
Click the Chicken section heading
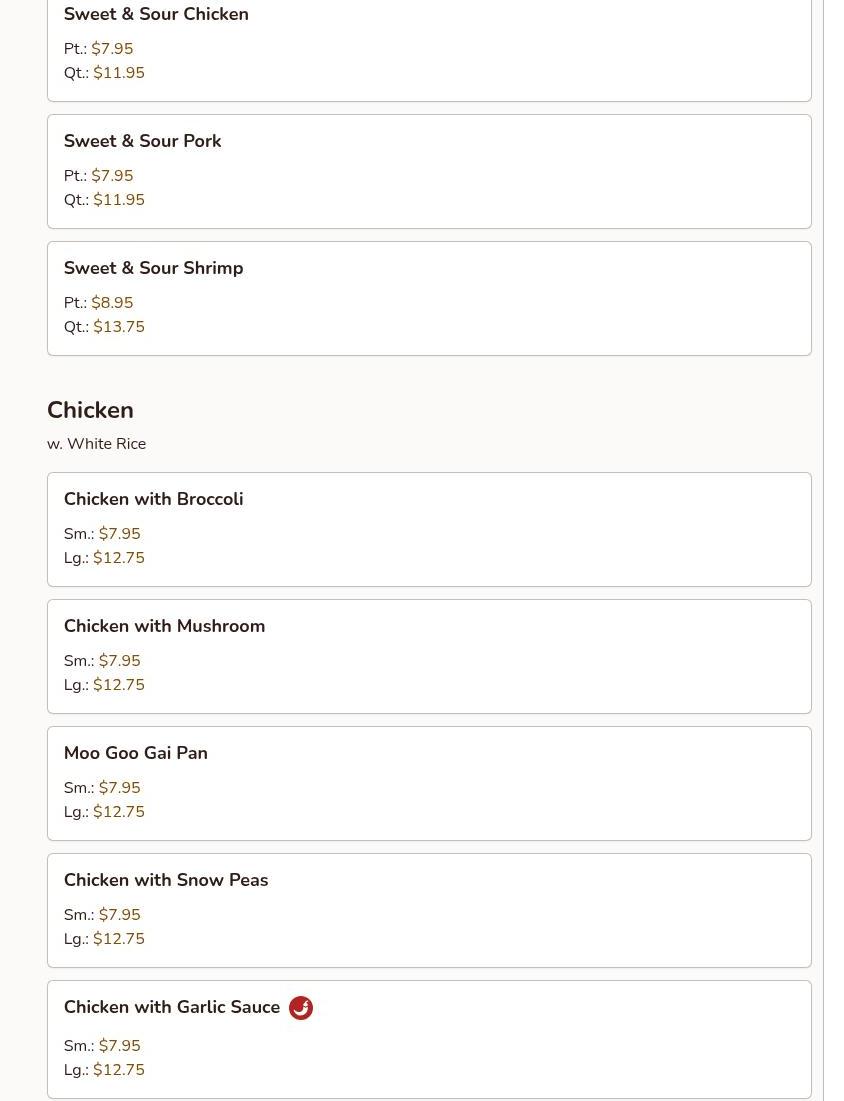pyautogui.click(x=90, y=410)
